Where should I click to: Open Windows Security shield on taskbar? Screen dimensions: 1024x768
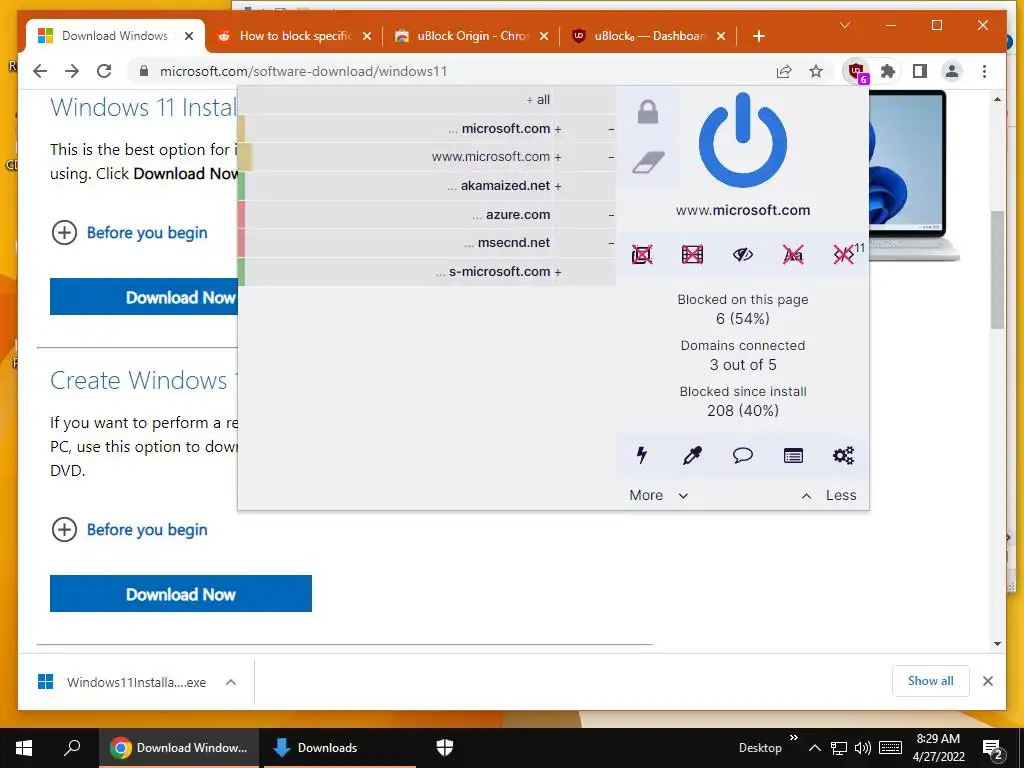pos(445,748)
